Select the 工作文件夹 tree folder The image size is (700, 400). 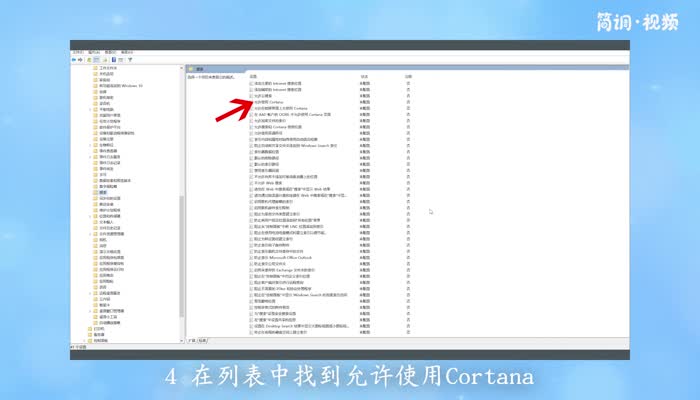click(108, 68)
